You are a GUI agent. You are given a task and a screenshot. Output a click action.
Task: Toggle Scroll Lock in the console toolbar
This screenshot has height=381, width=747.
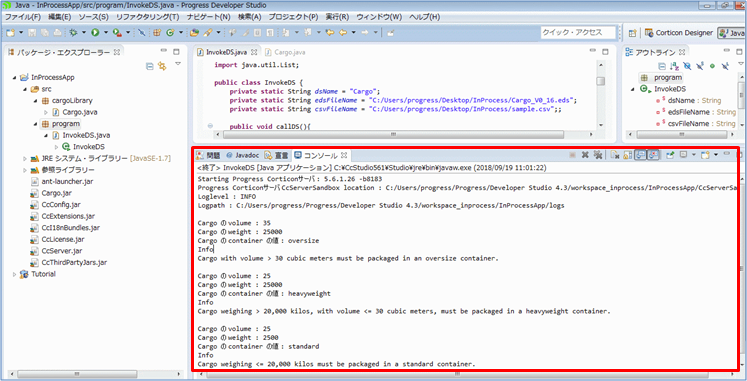[x=627, y=155]
